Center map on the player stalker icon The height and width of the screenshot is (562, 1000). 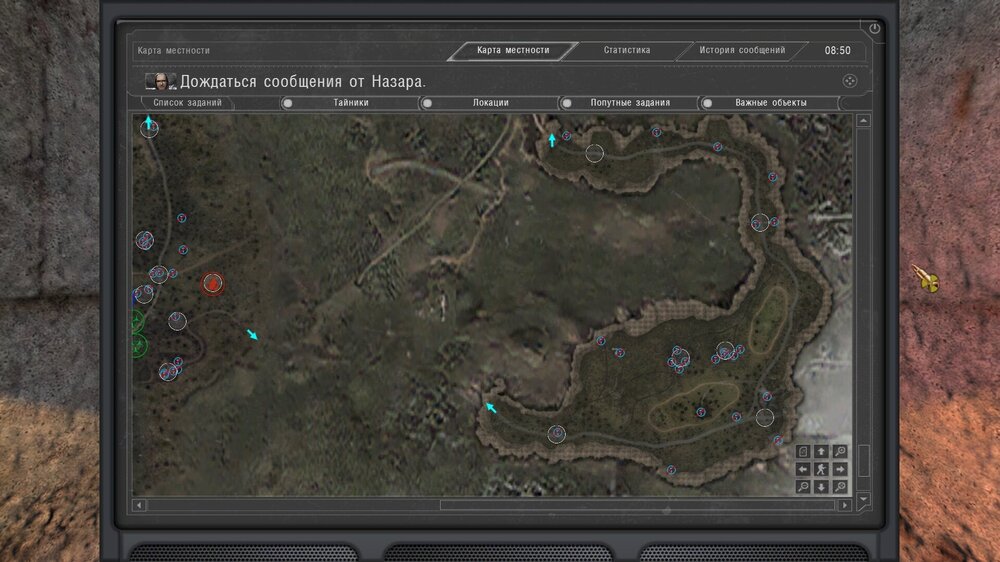[821, 470]
